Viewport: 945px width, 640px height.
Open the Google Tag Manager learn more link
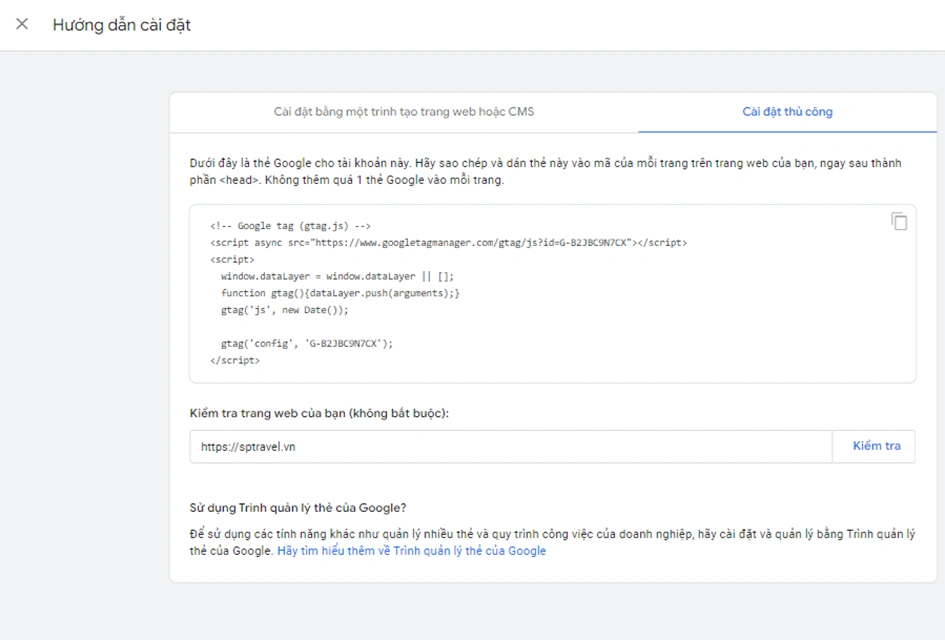(x=412, y=551)
